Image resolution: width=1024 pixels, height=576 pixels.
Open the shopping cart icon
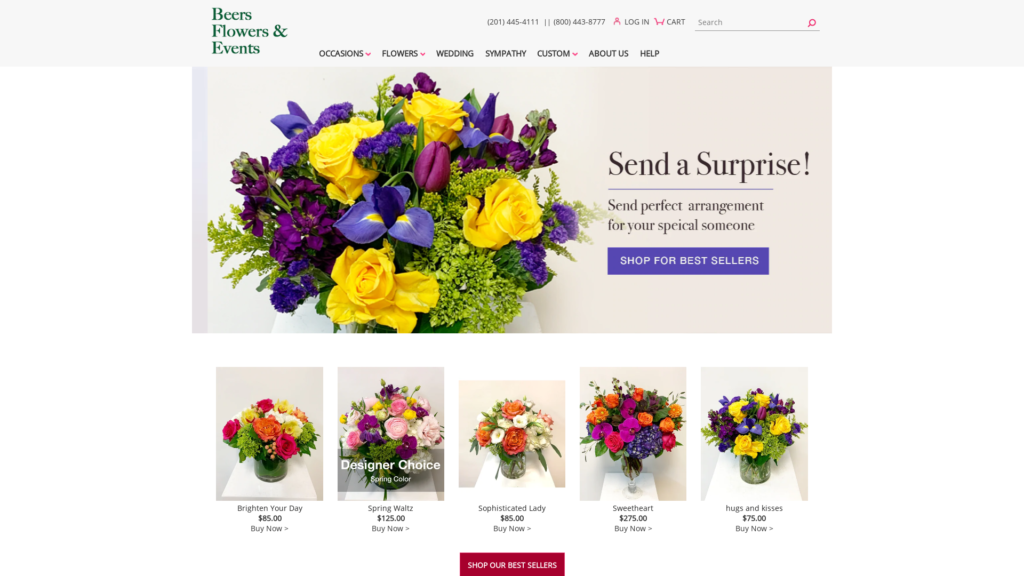tap(659, 22)
